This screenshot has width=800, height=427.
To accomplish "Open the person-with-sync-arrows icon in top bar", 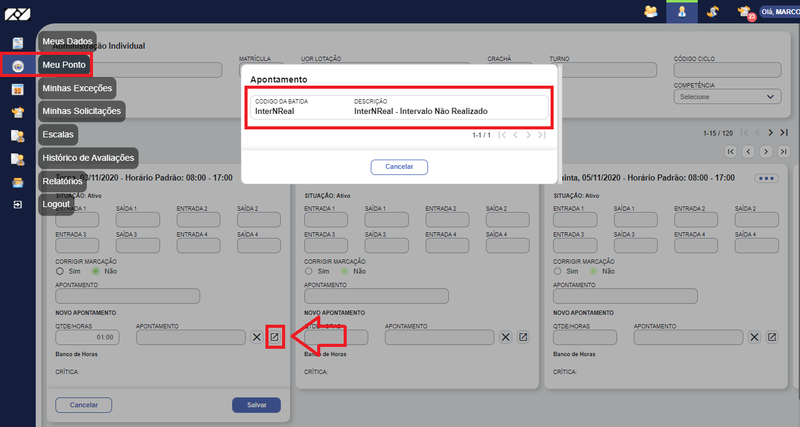I will 713,11.
